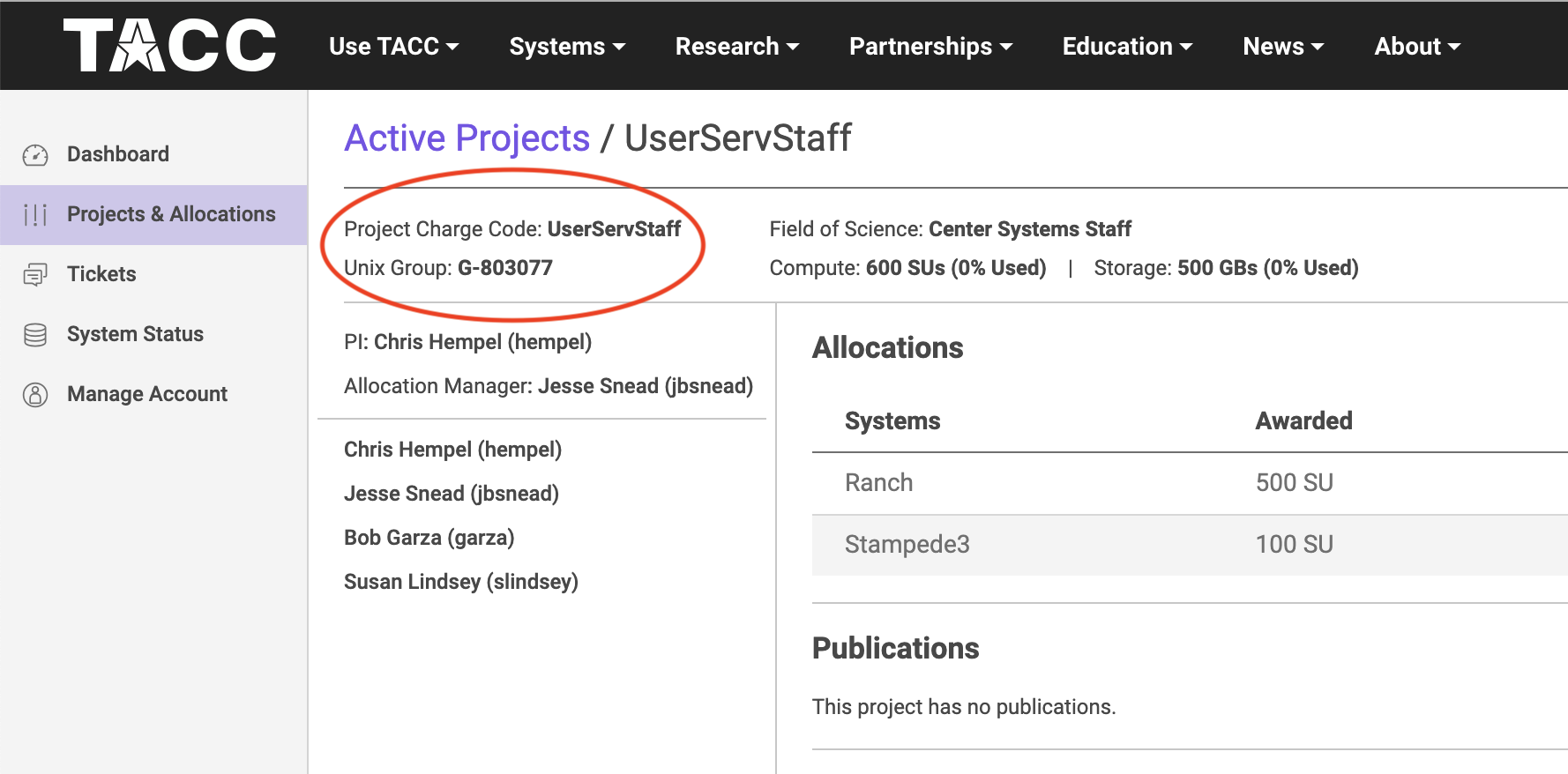Image resolution: width=1568 pixels, height=774 pixels.
Task: Click the Publications heading
Action: [895, 648]
